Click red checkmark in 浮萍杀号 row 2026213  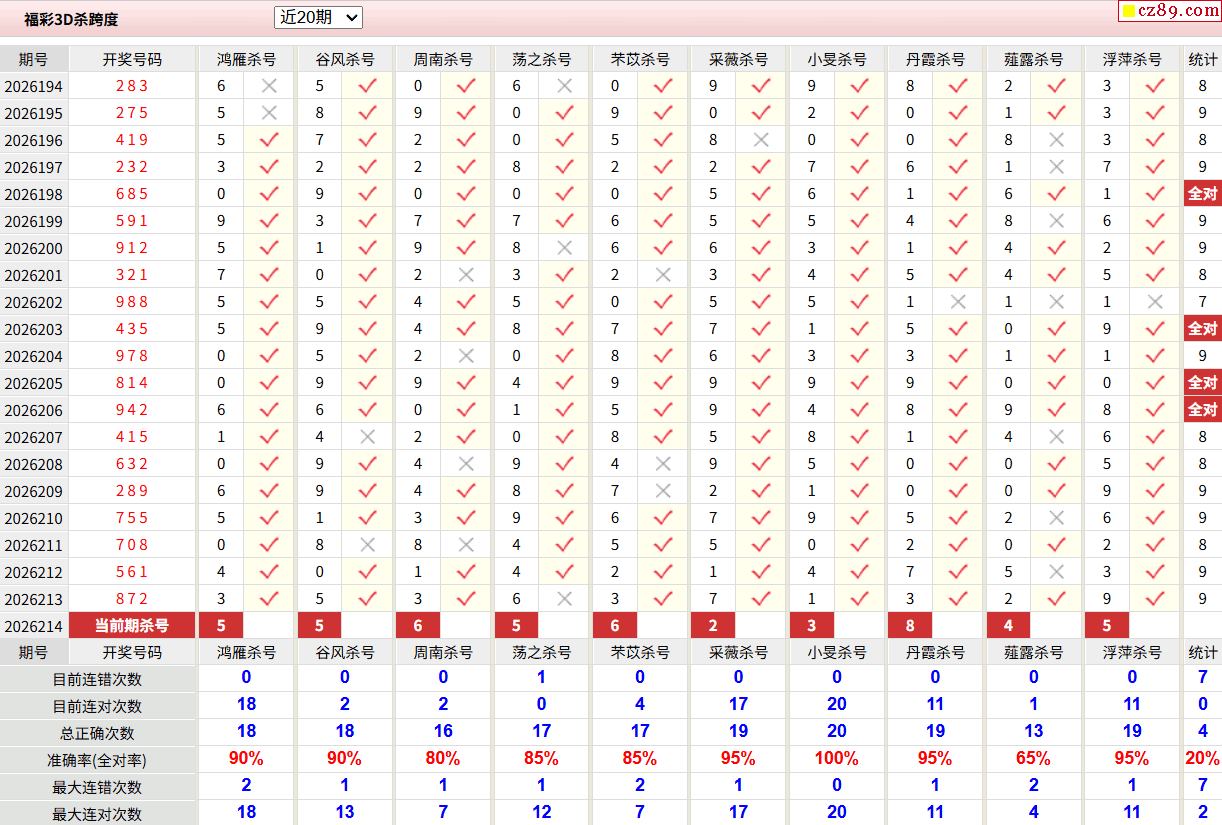click(x=1155, y=599)
